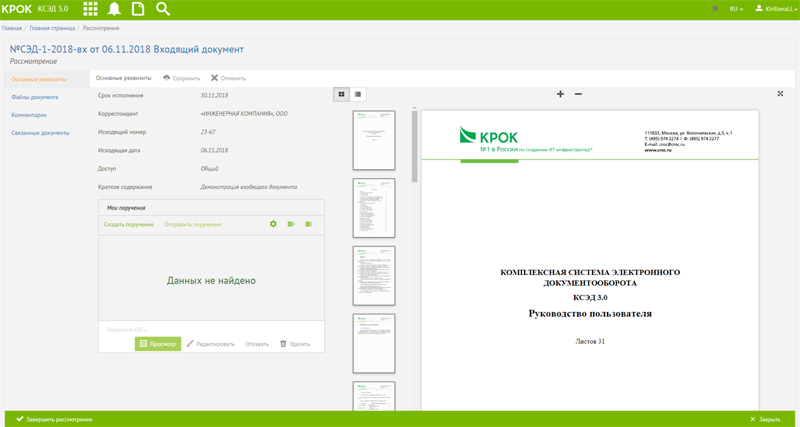Click correspondent «ИНЖЕНЕРНАЯ КОМПАНИЯ», ООО
This screenshot has height=427, width=800.
(244, 114)
